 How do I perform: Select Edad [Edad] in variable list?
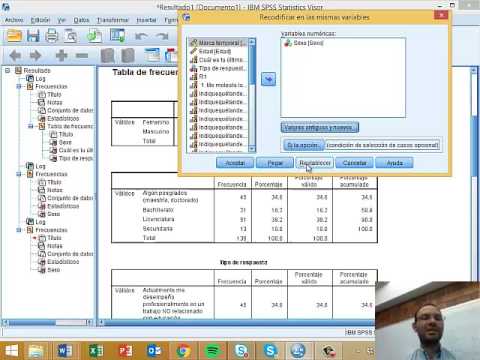pyautogui.click(x=218, y=51)
